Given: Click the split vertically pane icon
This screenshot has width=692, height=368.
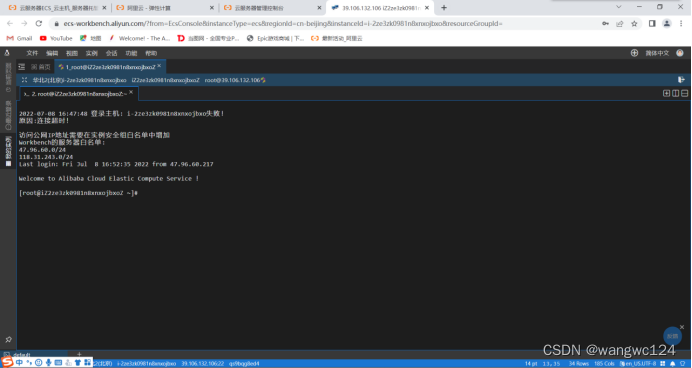Looking at the screenshot, I should 675,93.
